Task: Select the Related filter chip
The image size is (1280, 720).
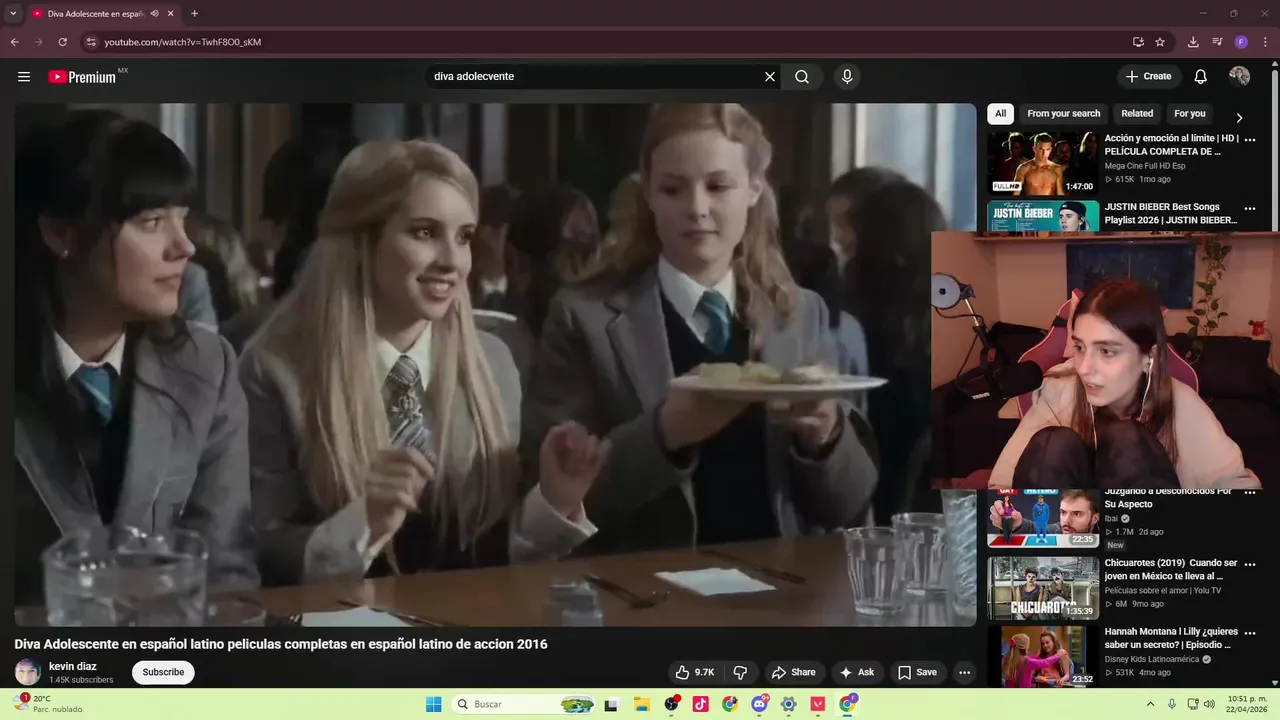Action: [x=1137, y=114]
